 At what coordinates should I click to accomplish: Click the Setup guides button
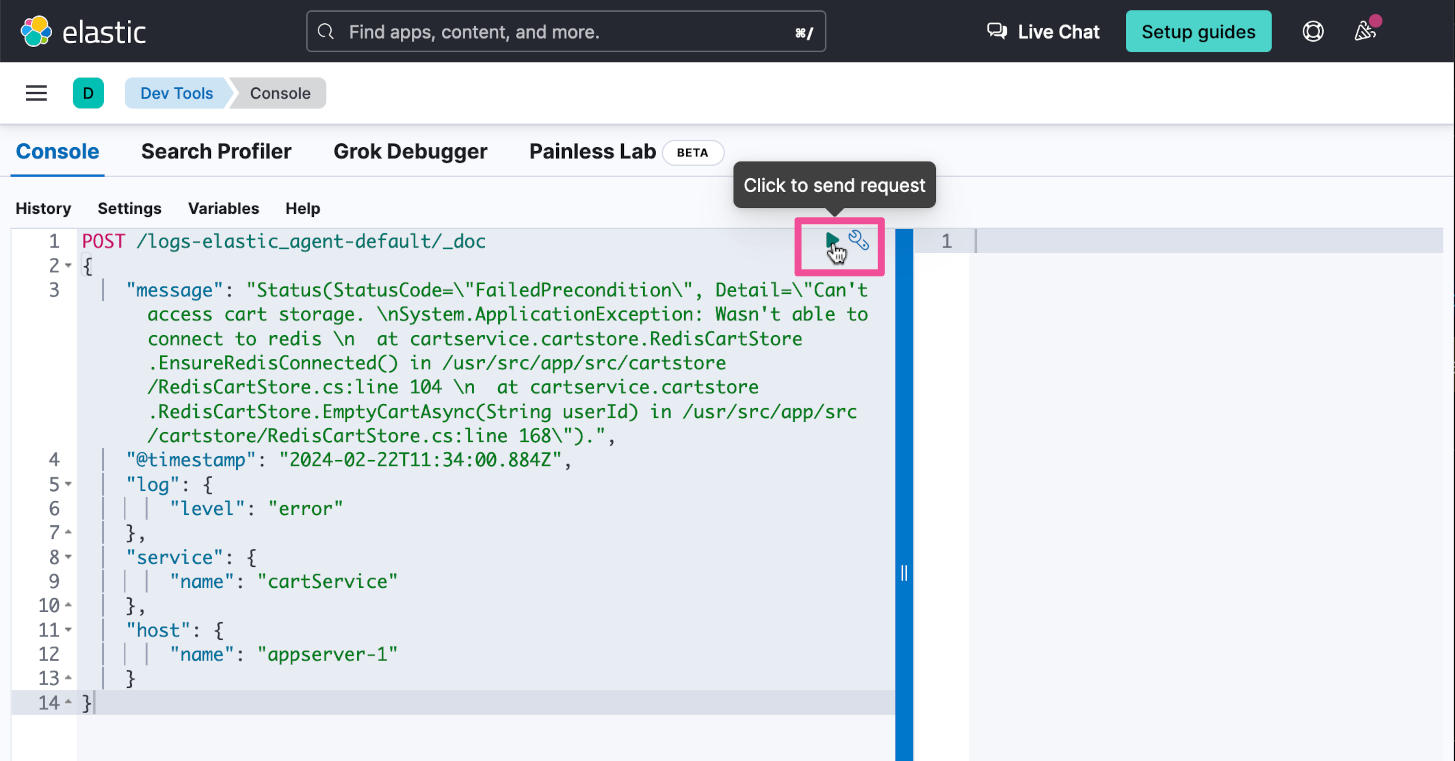1198,32
